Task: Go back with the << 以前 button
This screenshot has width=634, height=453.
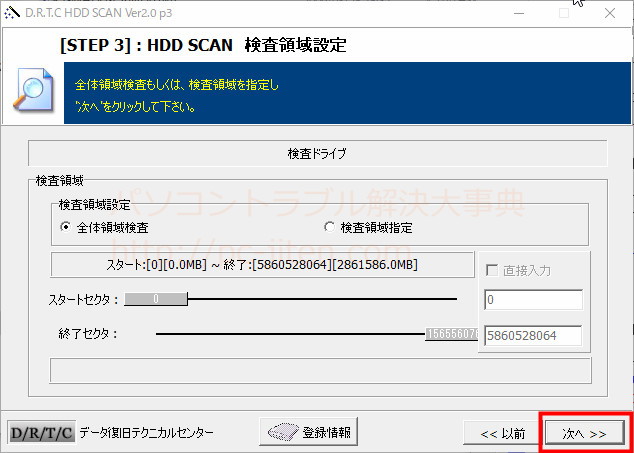Action: coord(502,434)
